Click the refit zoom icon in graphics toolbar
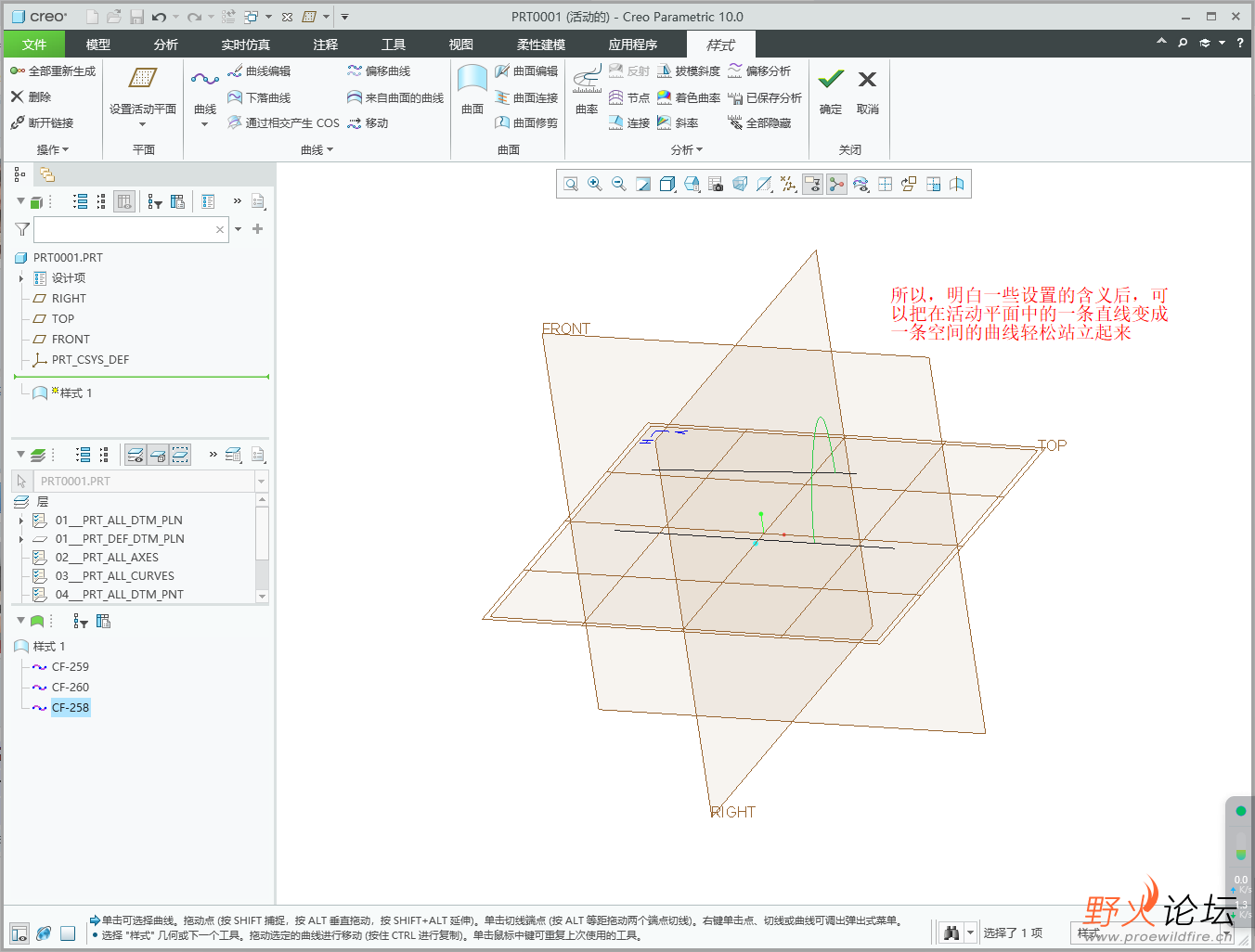This screenshot has height=952, width=1255. pyautogui.click(x=571, y=184)
